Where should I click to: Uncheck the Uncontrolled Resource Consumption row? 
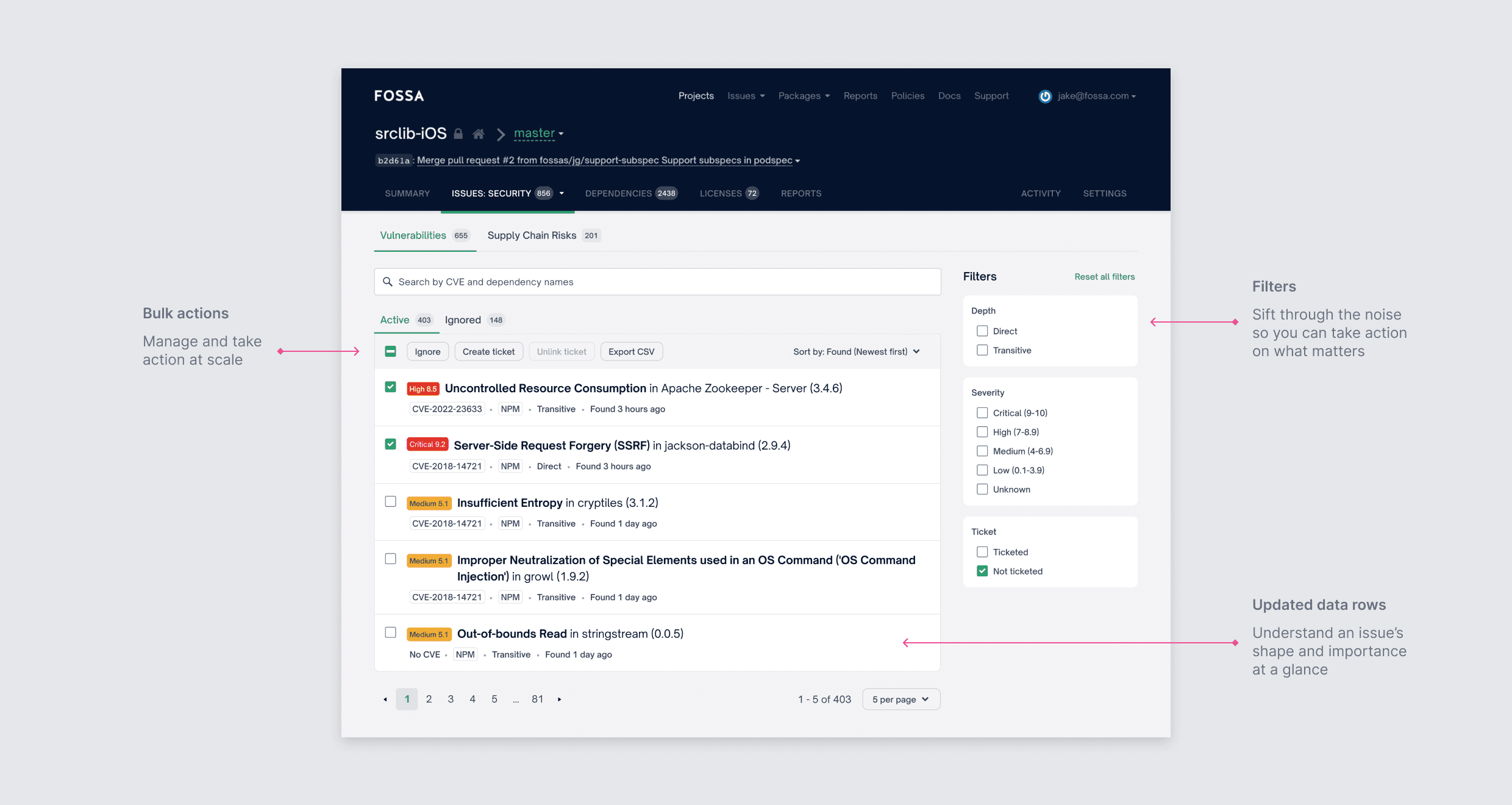pyautogui.click(x=391, y=387)
